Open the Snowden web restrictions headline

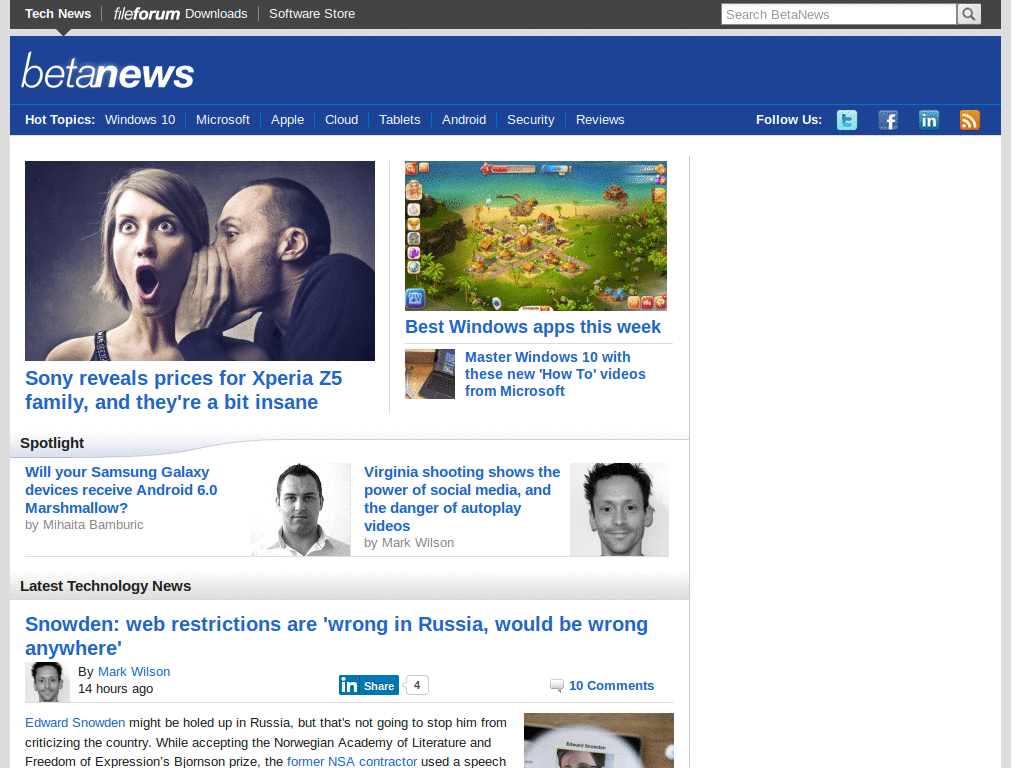pos(336,636)
